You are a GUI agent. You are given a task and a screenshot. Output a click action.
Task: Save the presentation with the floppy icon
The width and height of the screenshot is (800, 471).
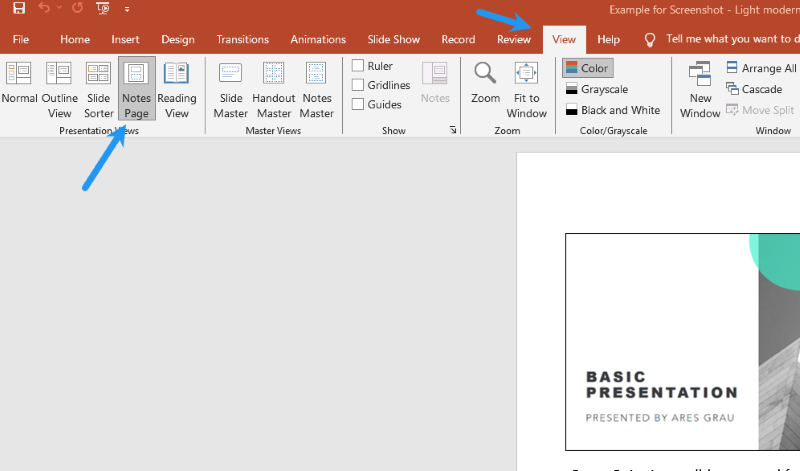pos(19,8)
